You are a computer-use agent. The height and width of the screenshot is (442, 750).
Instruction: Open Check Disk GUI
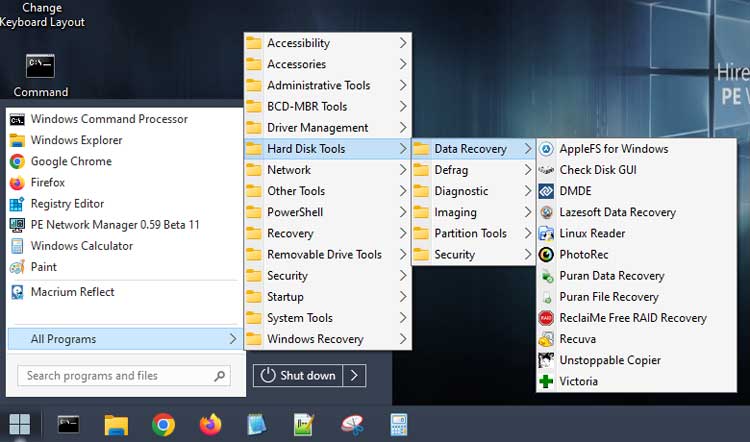[x=636, y=170]
